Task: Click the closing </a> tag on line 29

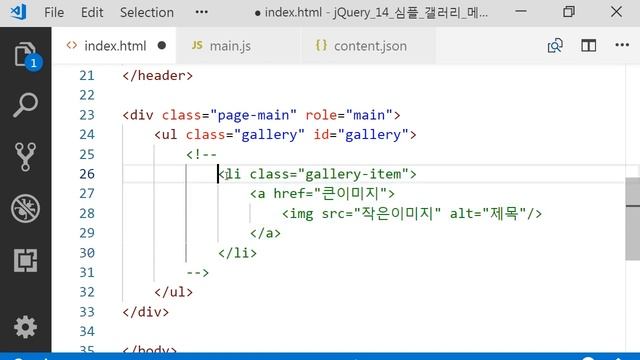Action: 265,233
